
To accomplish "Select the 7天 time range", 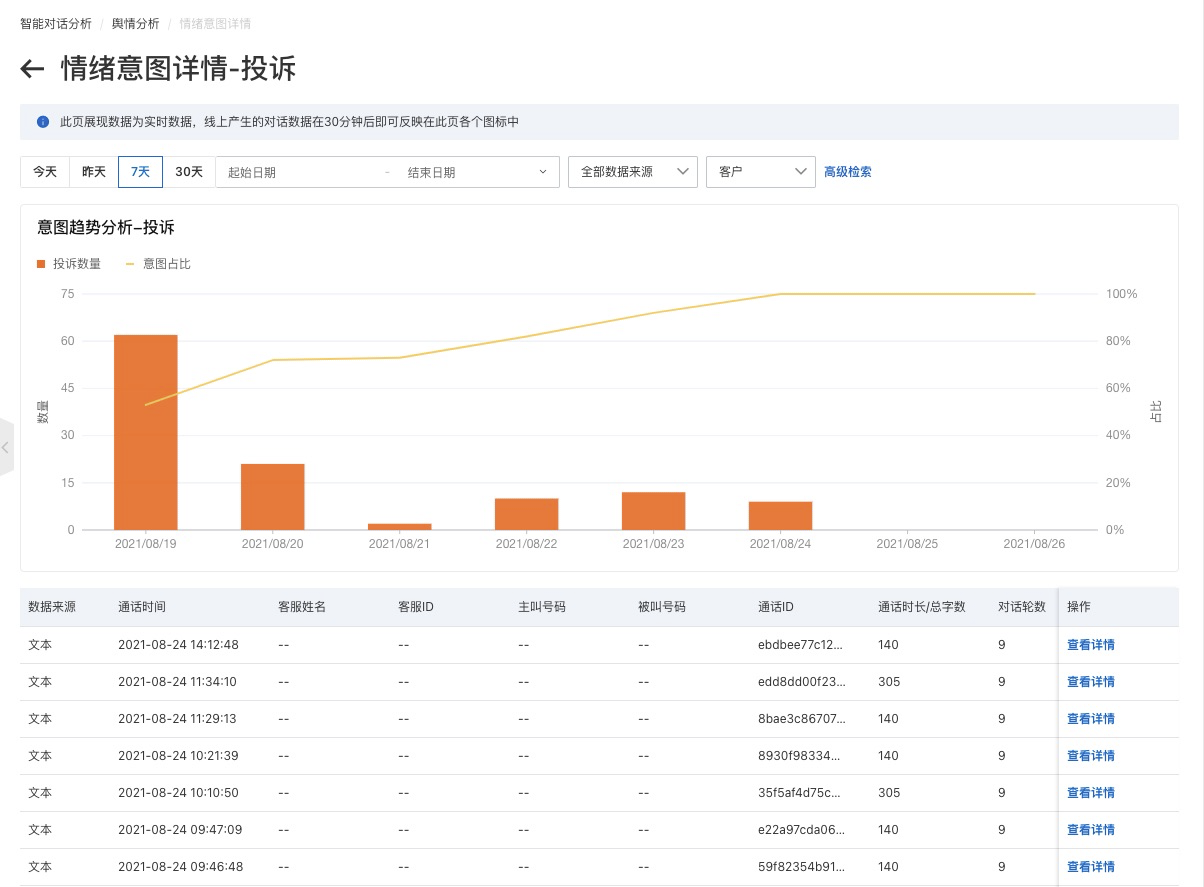I will 140,172.
